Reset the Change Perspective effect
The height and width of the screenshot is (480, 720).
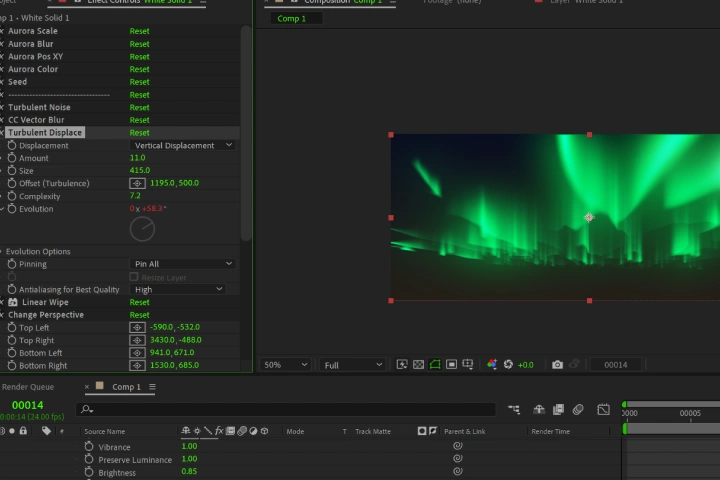pyautogui.click(x=139, y=315)
